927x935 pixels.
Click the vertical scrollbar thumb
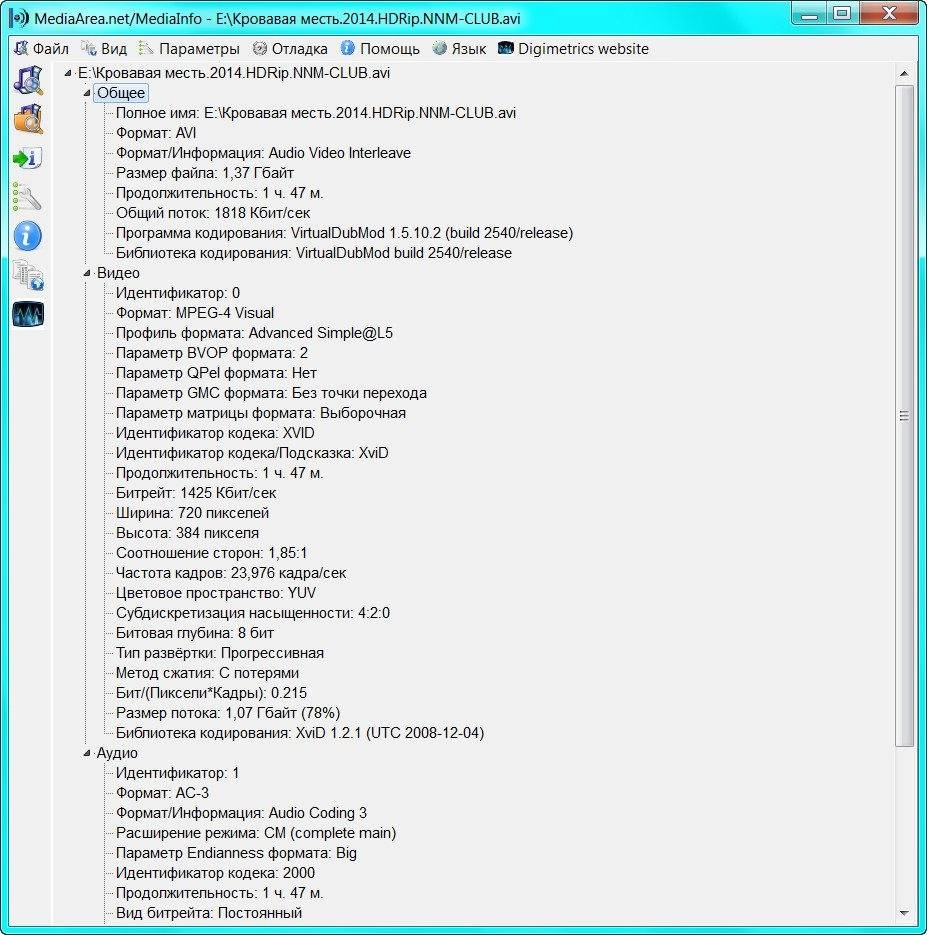click(x=904, y=416)
